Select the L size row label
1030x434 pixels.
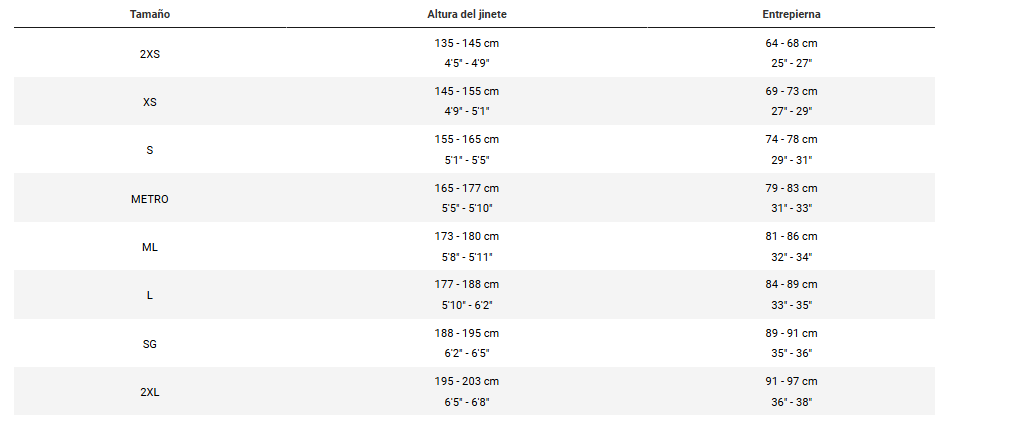pos(150,296)
